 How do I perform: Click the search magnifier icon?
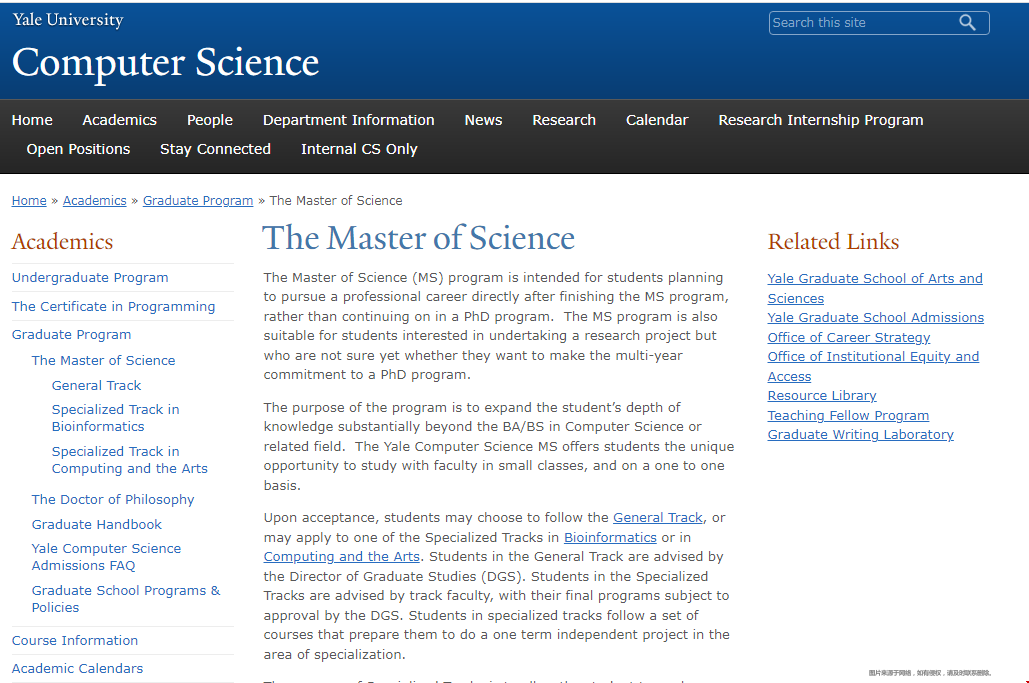[x=967, y=23]
